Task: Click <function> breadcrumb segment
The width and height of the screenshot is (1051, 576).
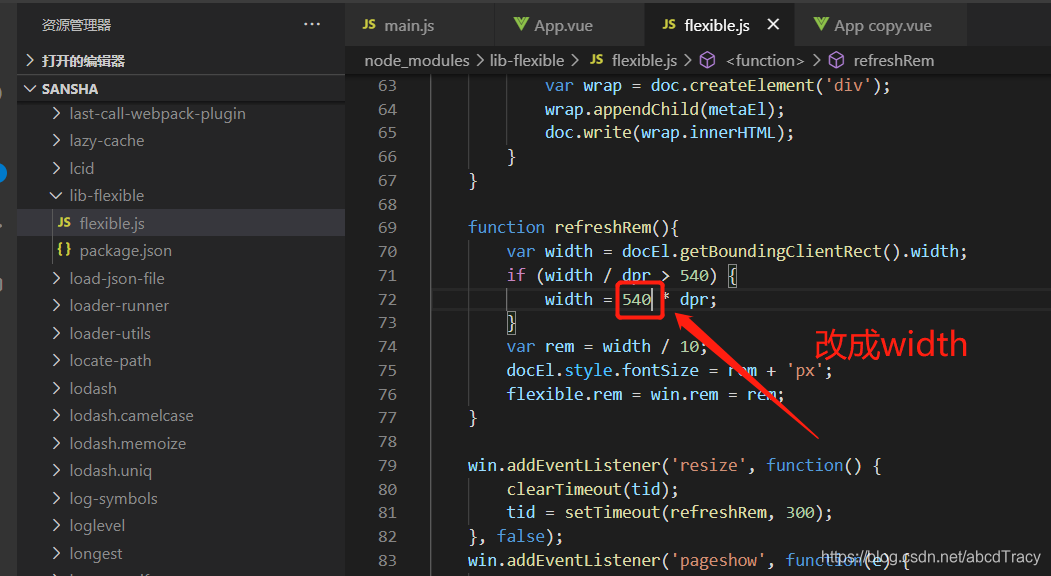Action: [765, 60]
